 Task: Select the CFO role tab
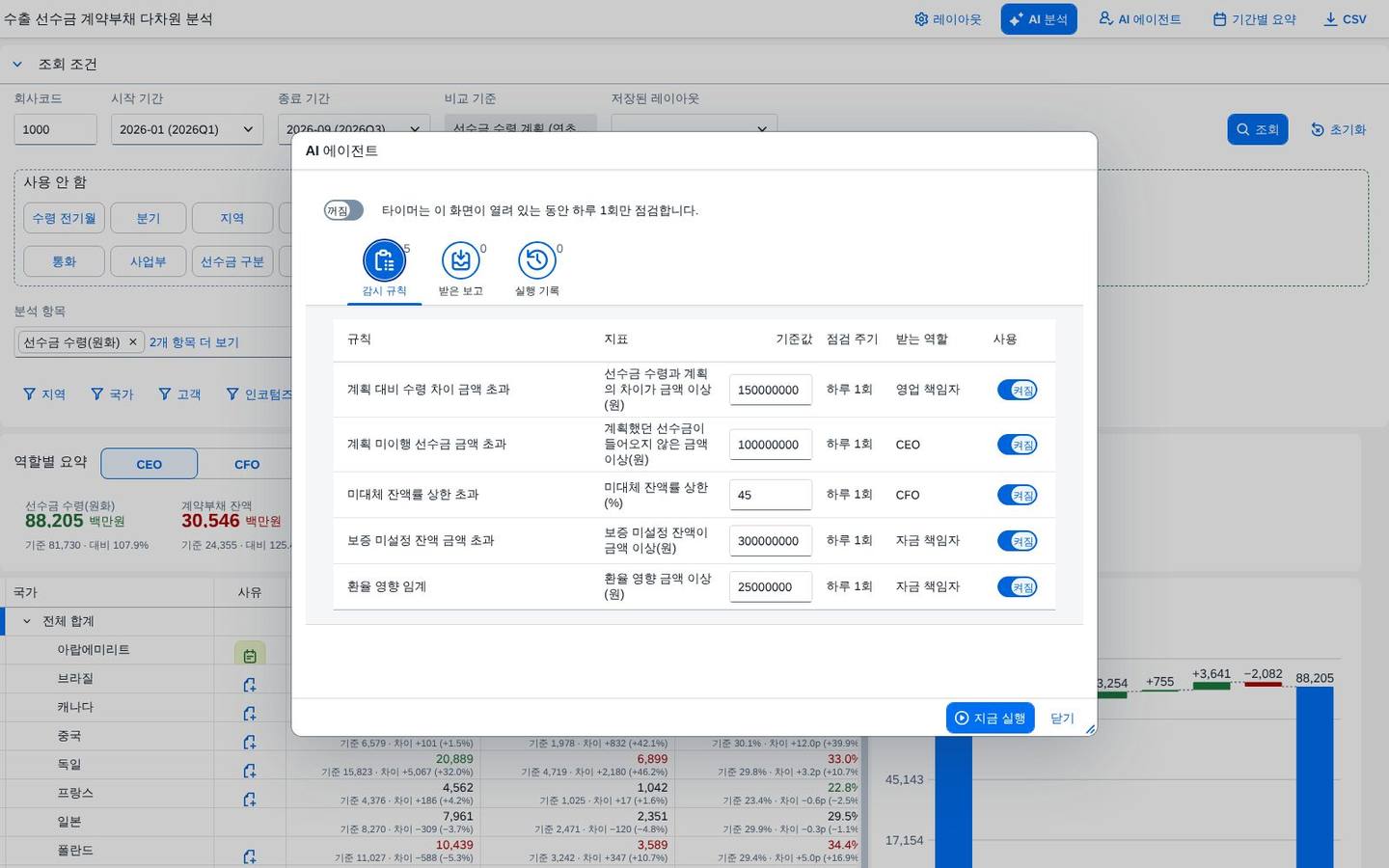click(x=246, y=464)
